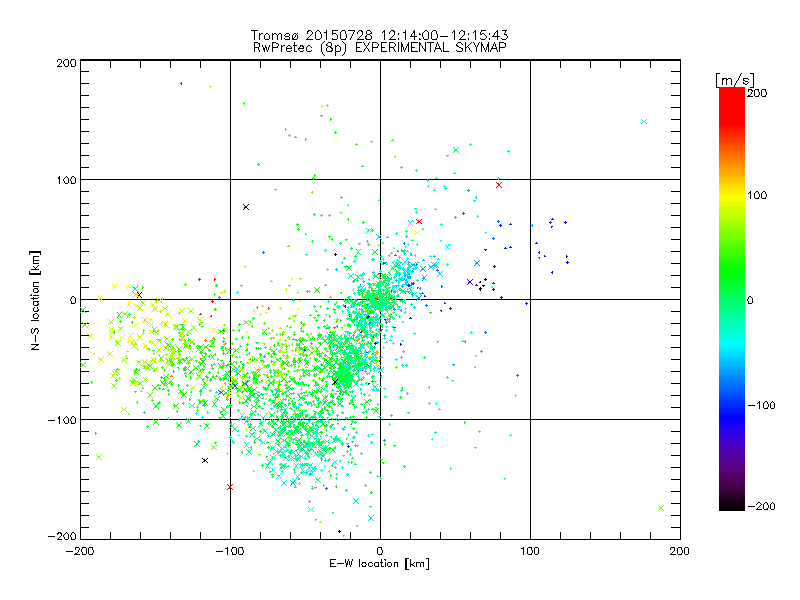Click the colorbar label '0'

[750, 300]
